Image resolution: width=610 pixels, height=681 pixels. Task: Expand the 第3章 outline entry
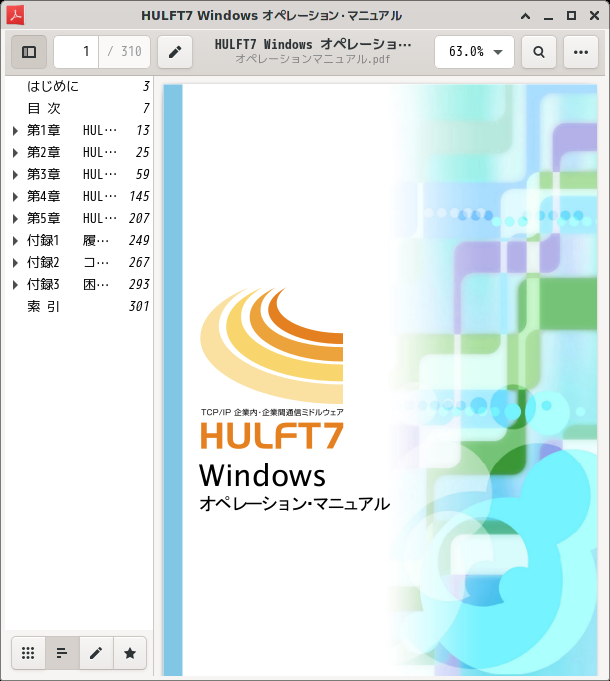[x=15, y=175]
